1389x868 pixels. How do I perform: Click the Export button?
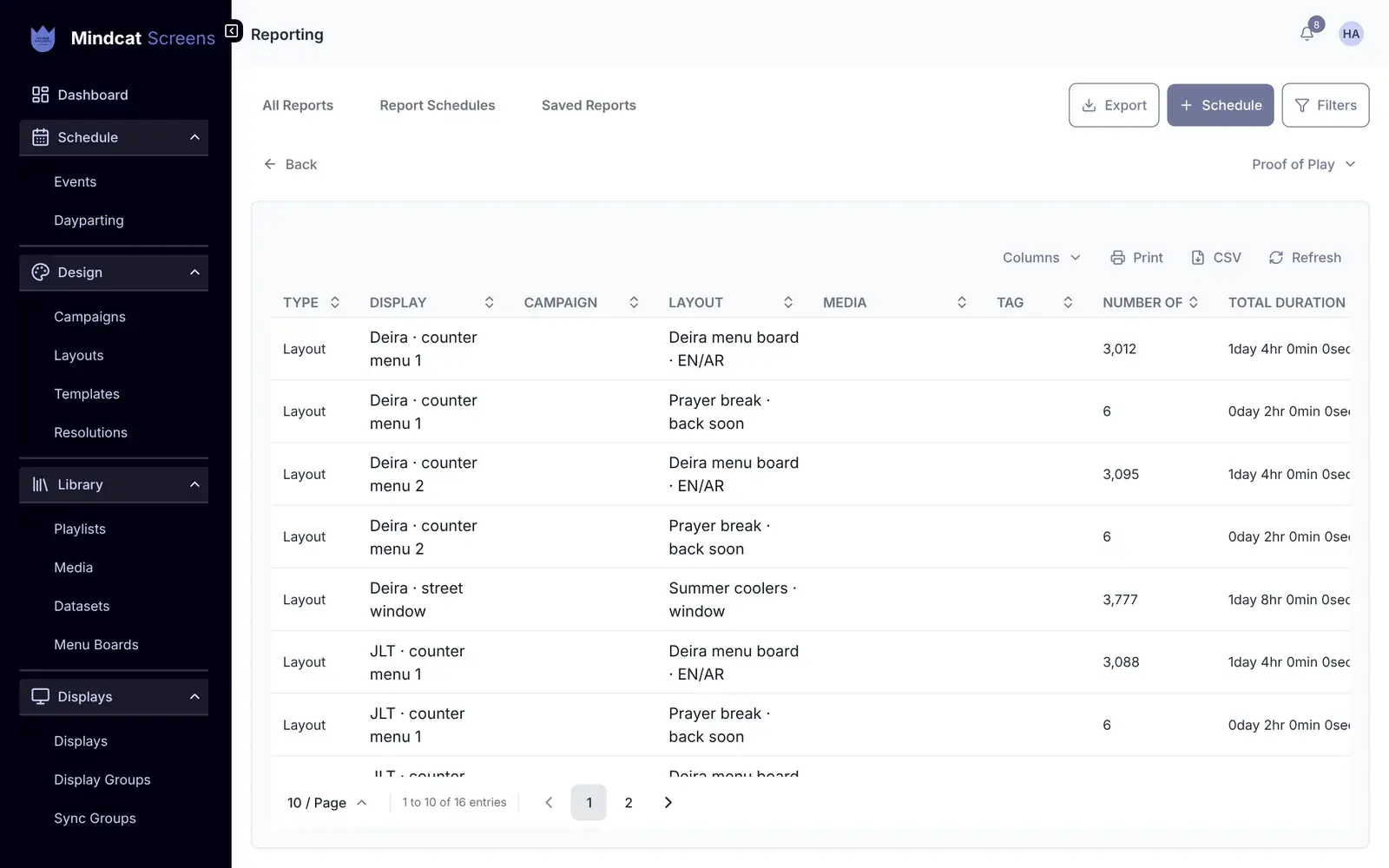click(1114, 105)
